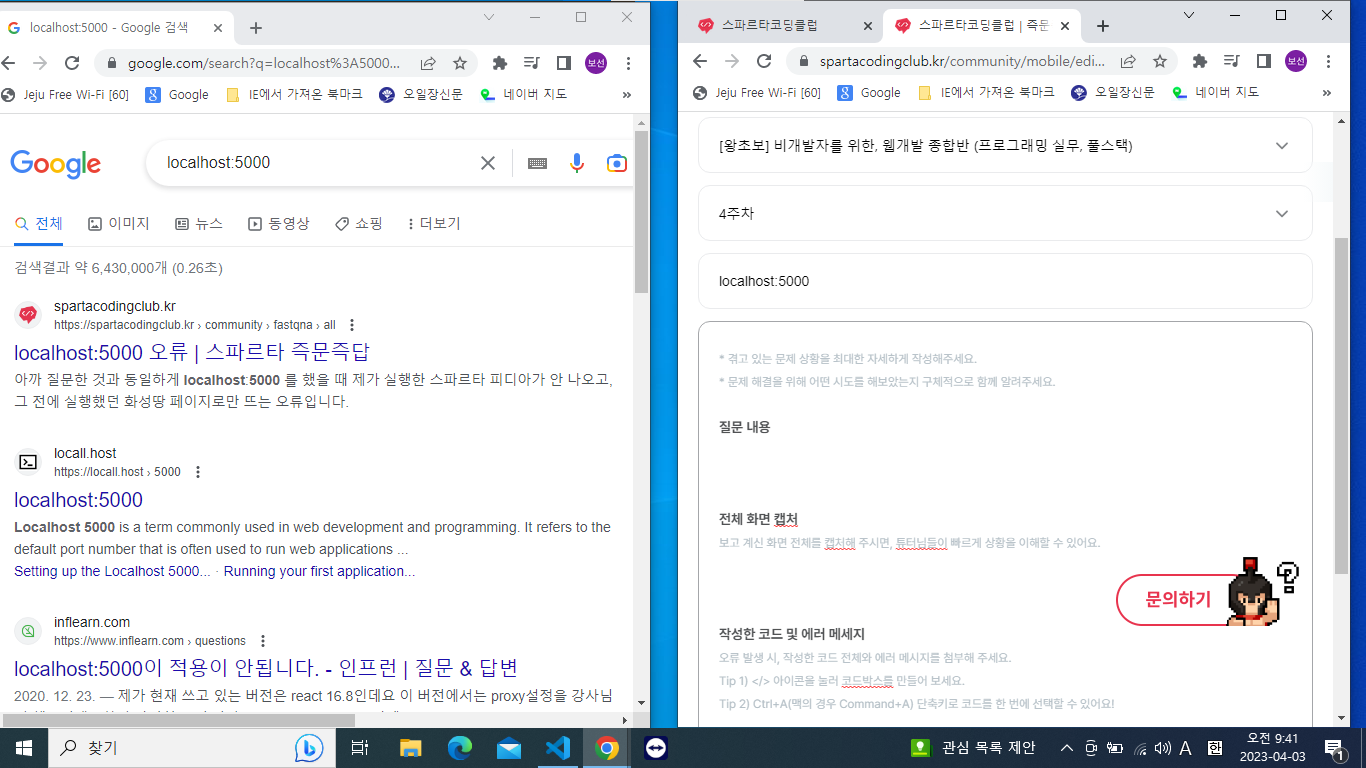Show hidden system tray icons

(1066, 748)
